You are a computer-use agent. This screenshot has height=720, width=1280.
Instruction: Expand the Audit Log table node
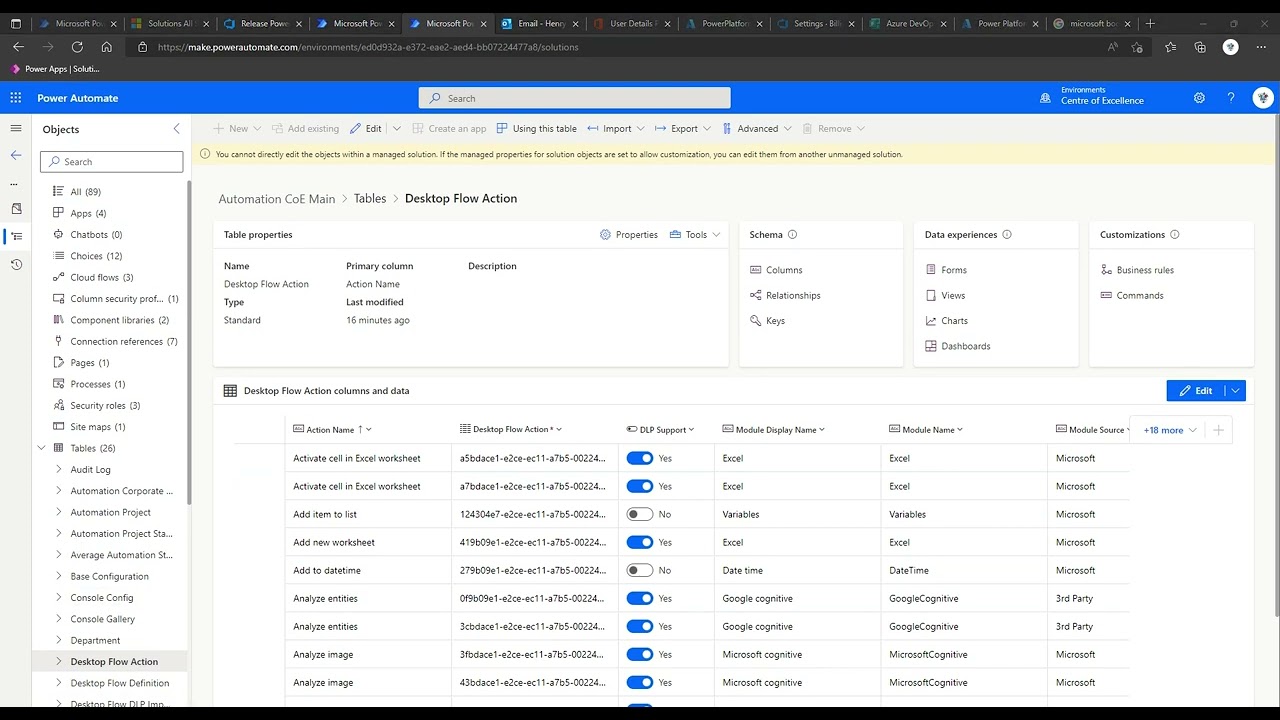pos(59,469)
